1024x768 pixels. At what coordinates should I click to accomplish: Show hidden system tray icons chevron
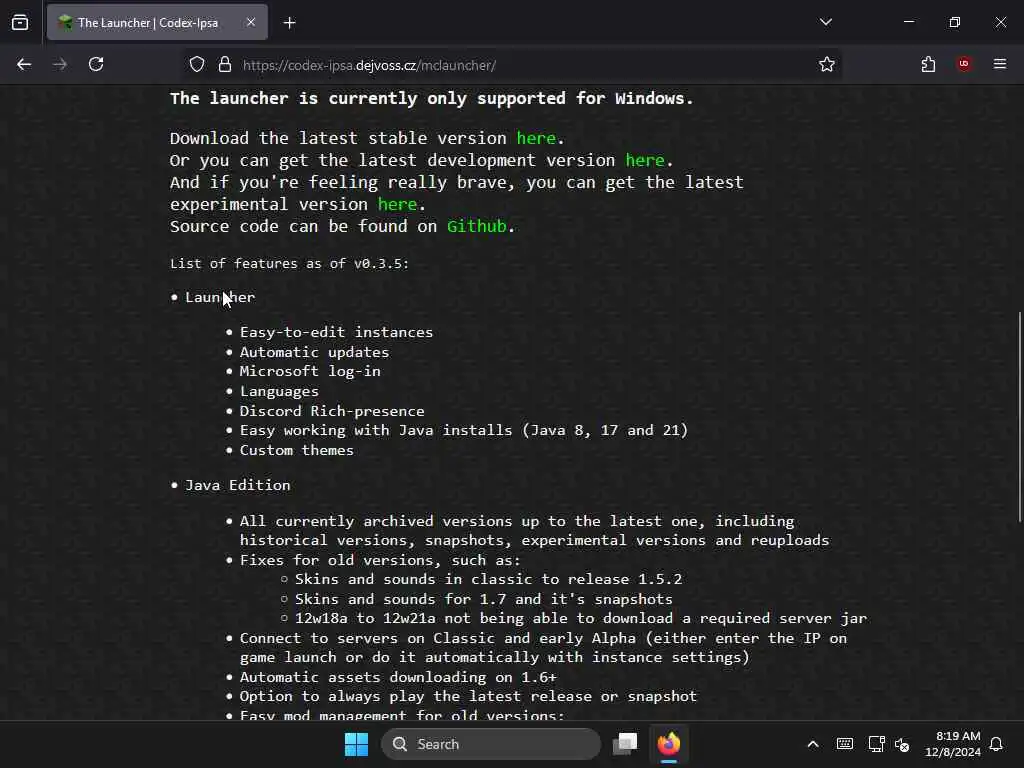[813, 744]
